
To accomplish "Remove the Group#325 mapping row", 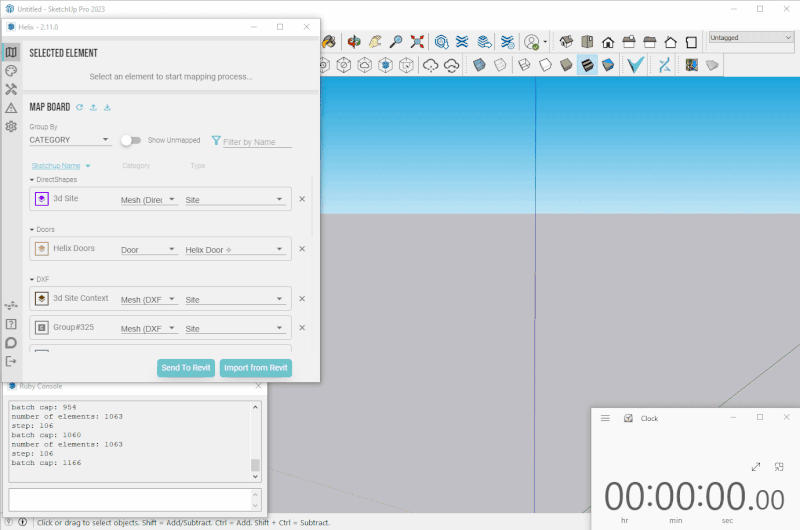I will tap(302, 328).
